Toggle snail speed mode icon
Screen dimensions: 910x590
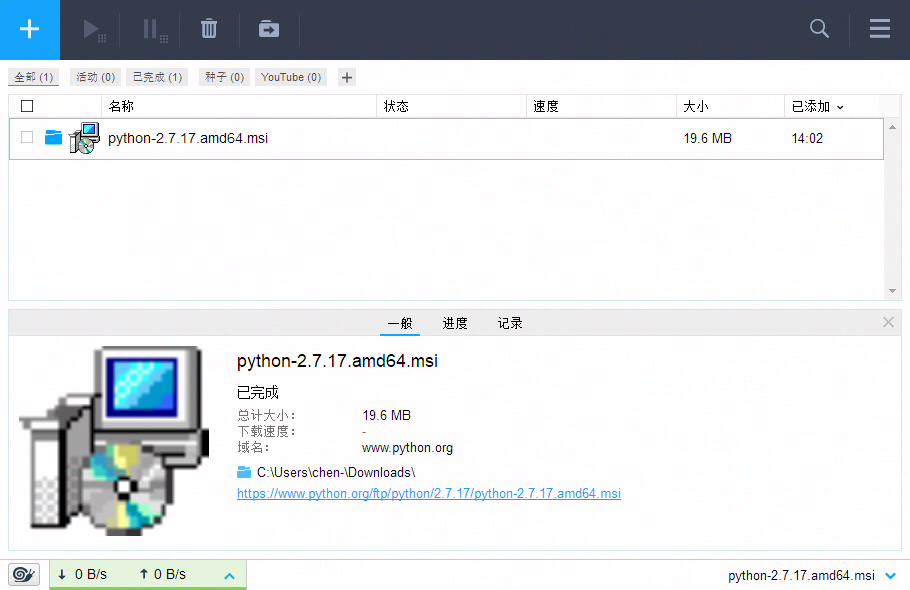coord(24,574)
